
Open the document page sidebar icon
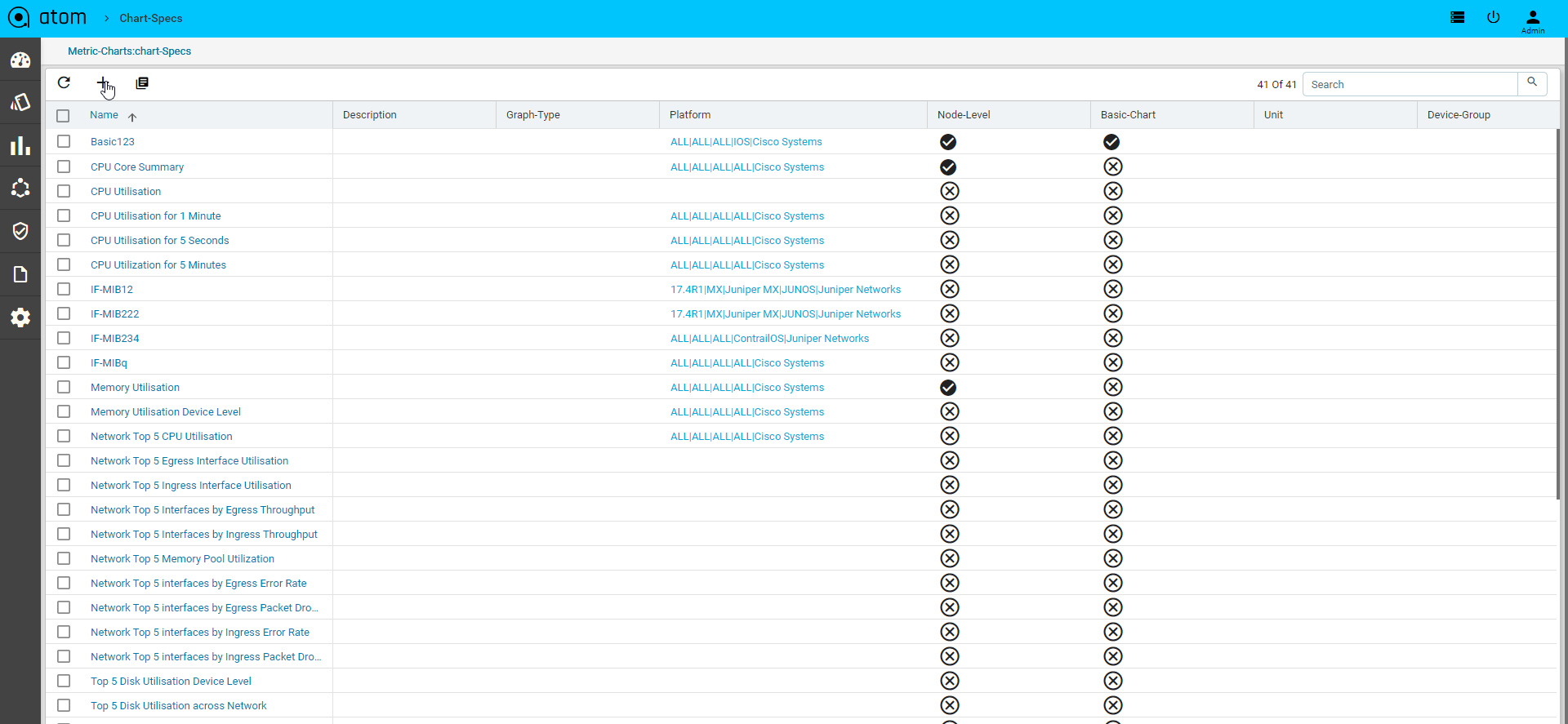click(x=20, y=274)
